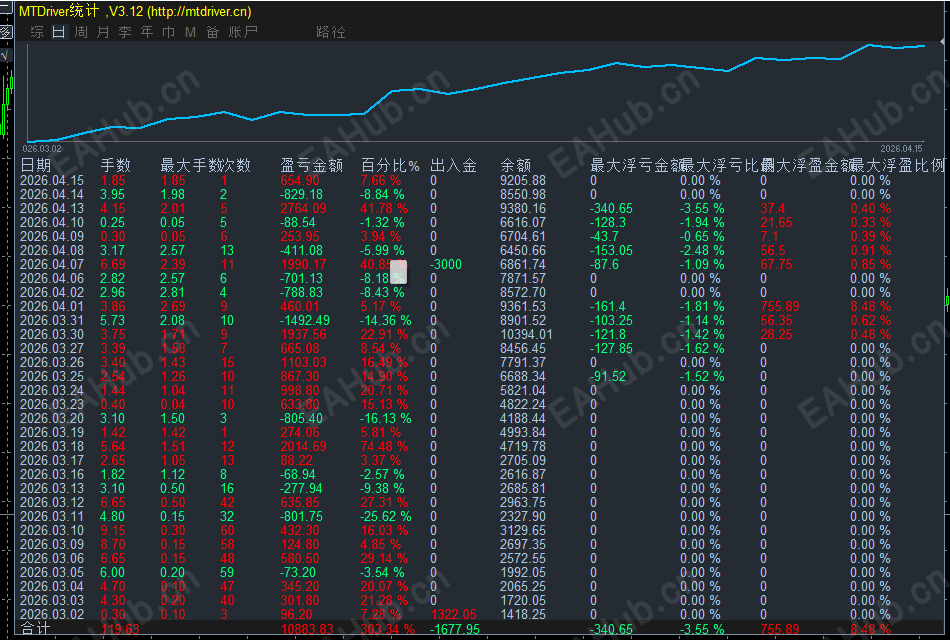
Task: Click loss value -1492.49
Action: coord(305,321)
